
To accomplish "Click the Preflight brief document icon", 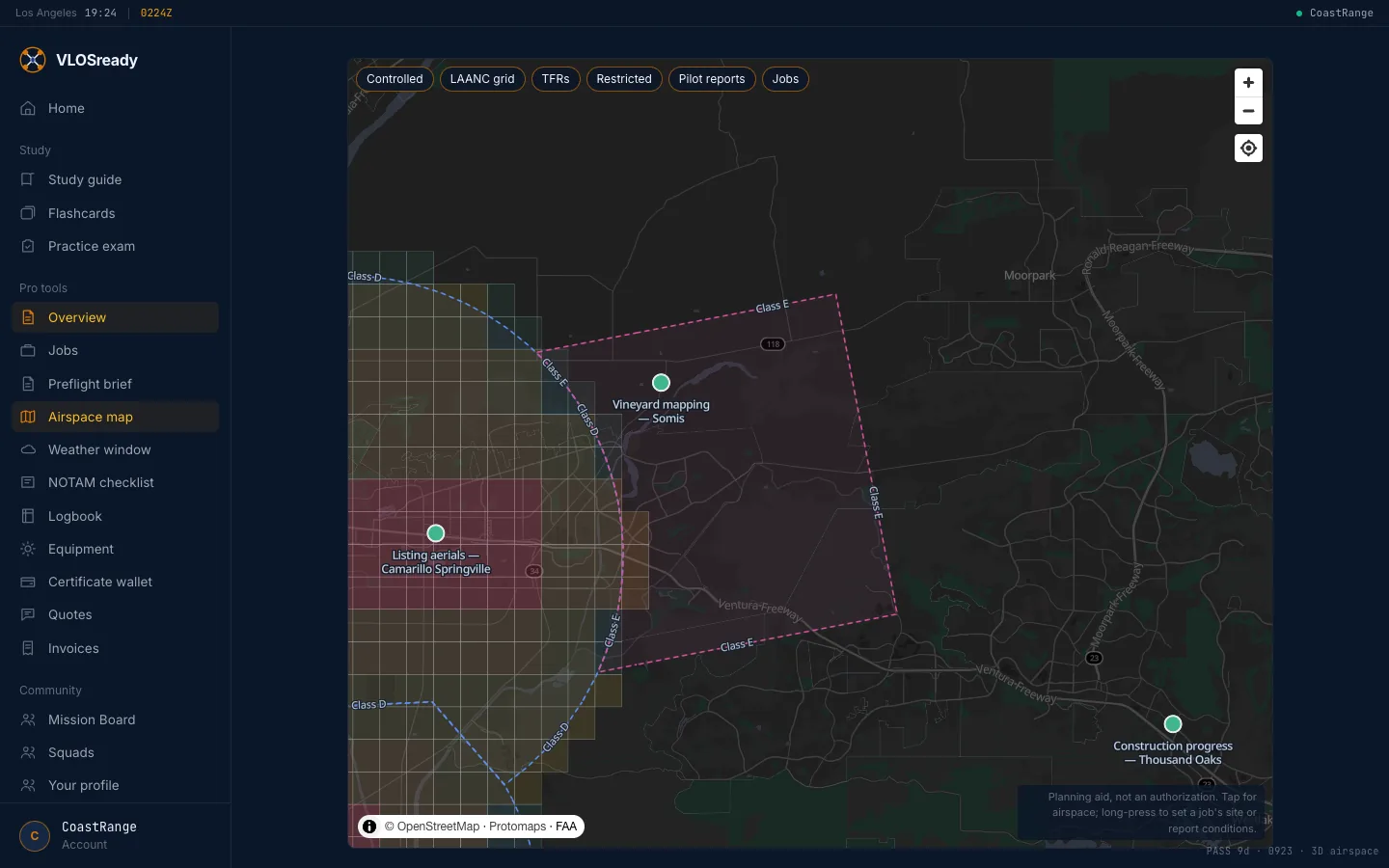I will pyautogui.click(x=28, y=384).
